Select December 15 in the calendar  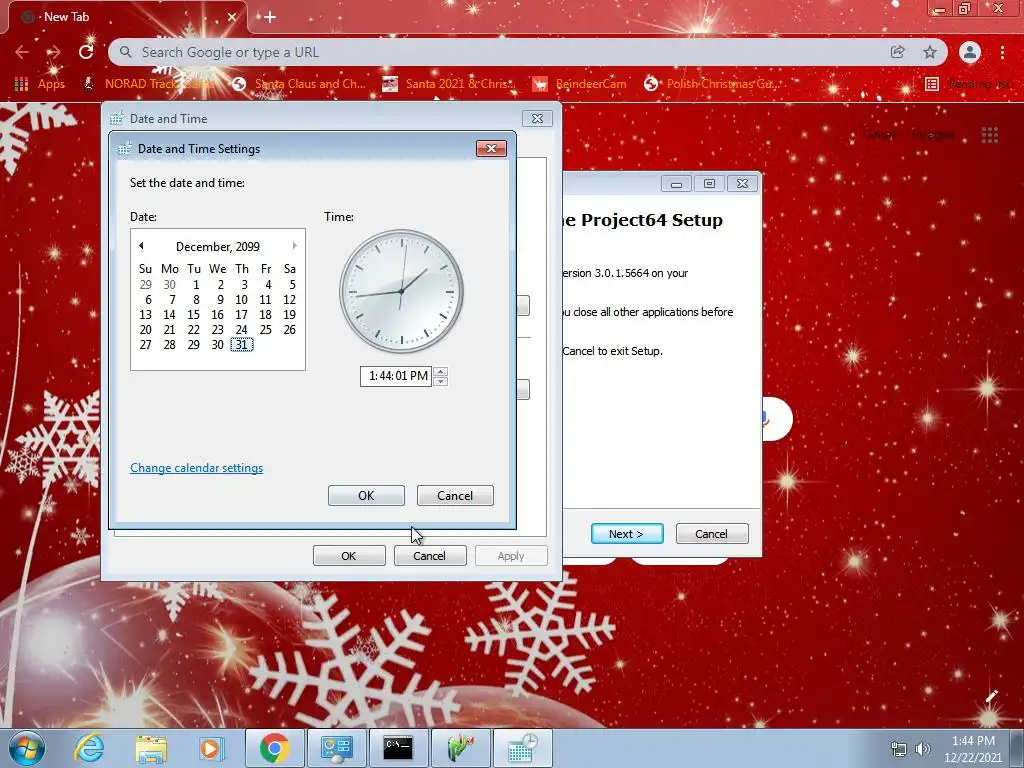pyautogui.click(x=193, y=315)
